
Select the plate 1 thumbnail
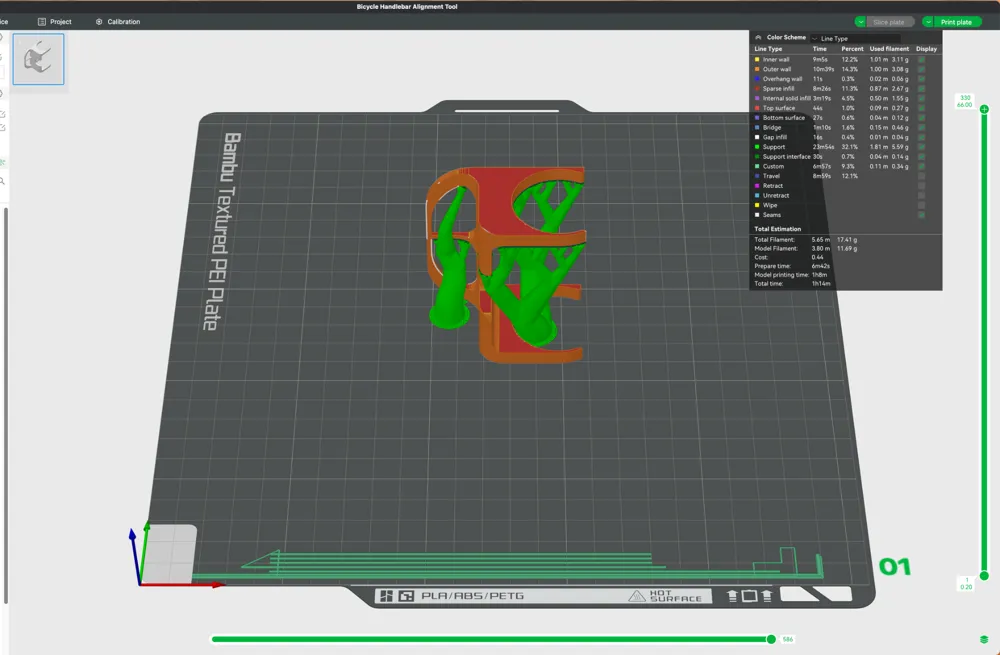click(38, 59)
